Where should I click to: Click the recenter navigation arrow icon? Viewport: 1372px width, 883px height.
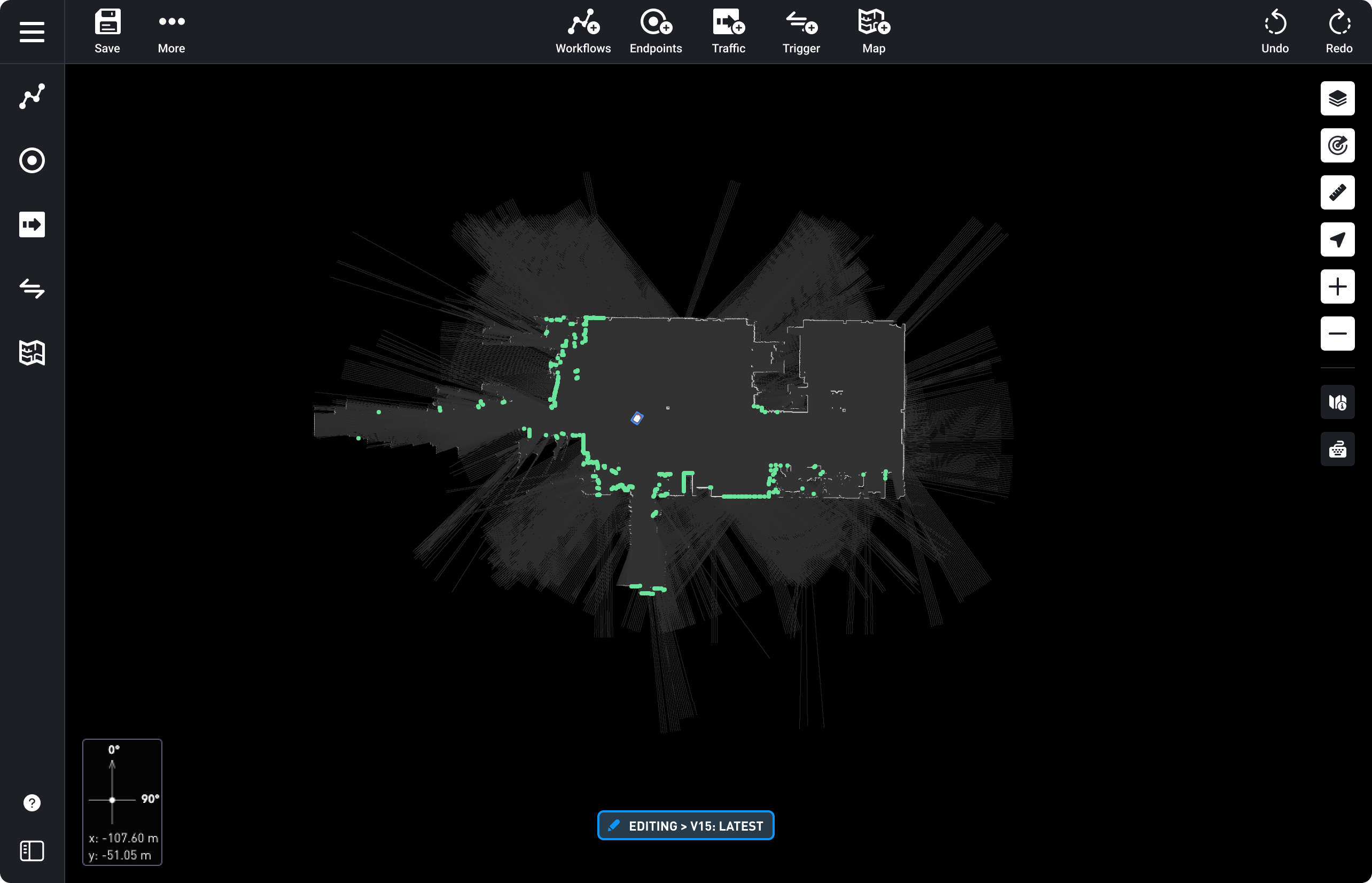(x=1338, y=239)
